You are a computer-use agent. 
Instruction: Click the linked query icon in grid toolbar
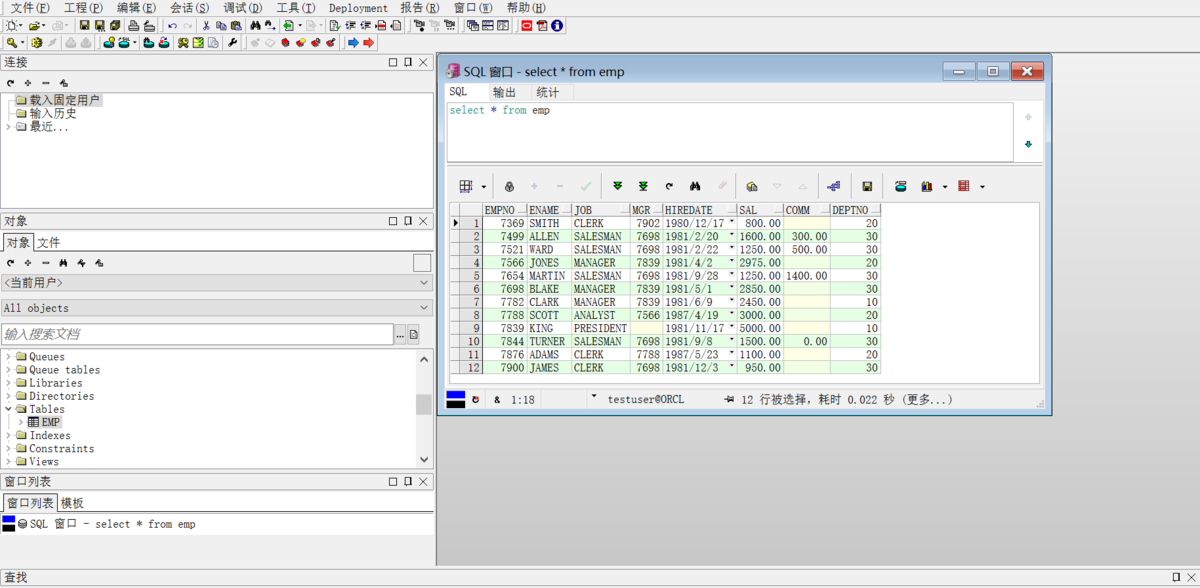834,186
